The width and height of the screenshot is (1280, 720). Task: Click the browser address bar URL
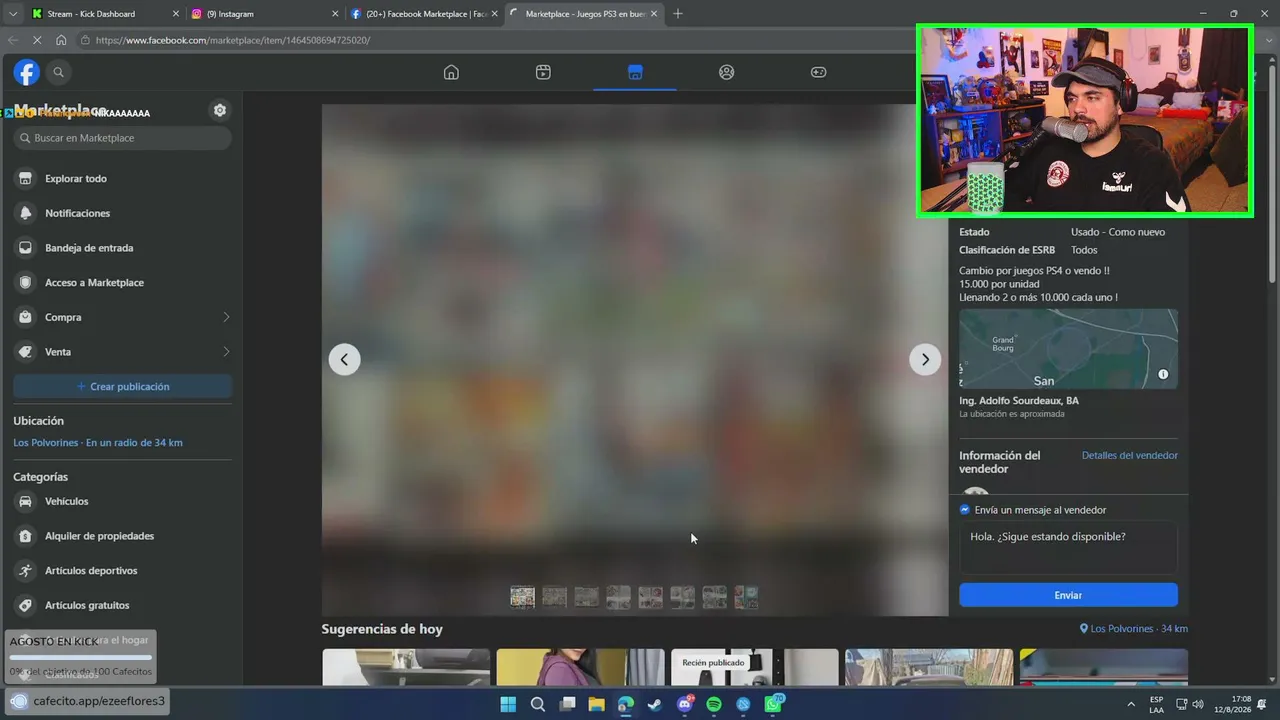233,40
